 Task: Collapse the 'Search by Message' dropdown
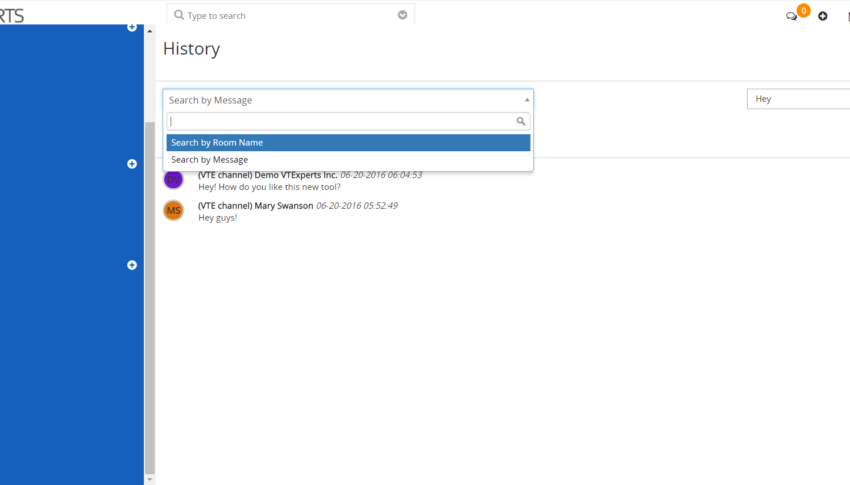click(x=348, y=100)
